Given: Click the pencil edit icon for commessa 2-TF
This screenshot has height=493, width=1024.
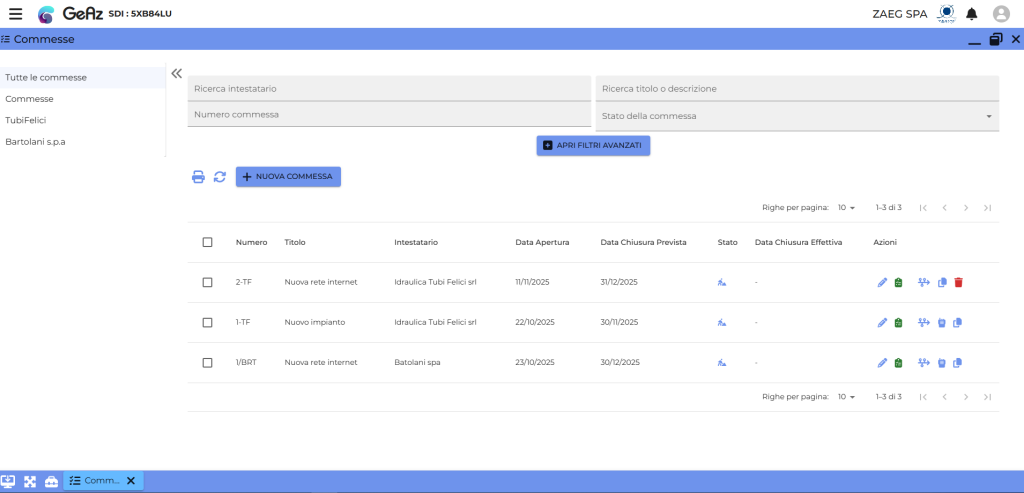Looking at the screenshot, I should (882, 282).
